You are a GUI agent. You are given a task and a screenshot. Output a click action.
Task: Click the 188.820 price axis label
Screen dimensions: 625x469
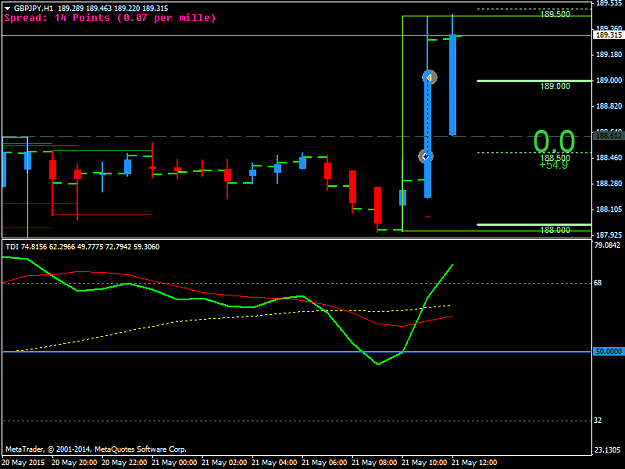coord(609,106)
